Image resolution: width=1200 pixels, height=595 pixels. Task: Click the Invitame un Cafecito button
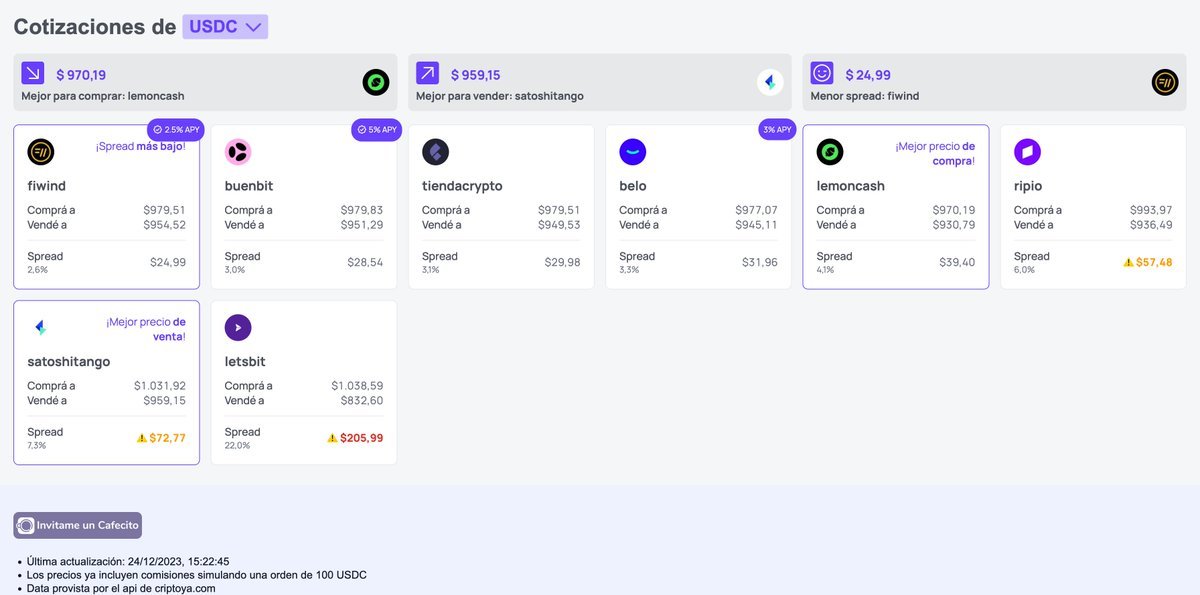click(x=77, y=525)
